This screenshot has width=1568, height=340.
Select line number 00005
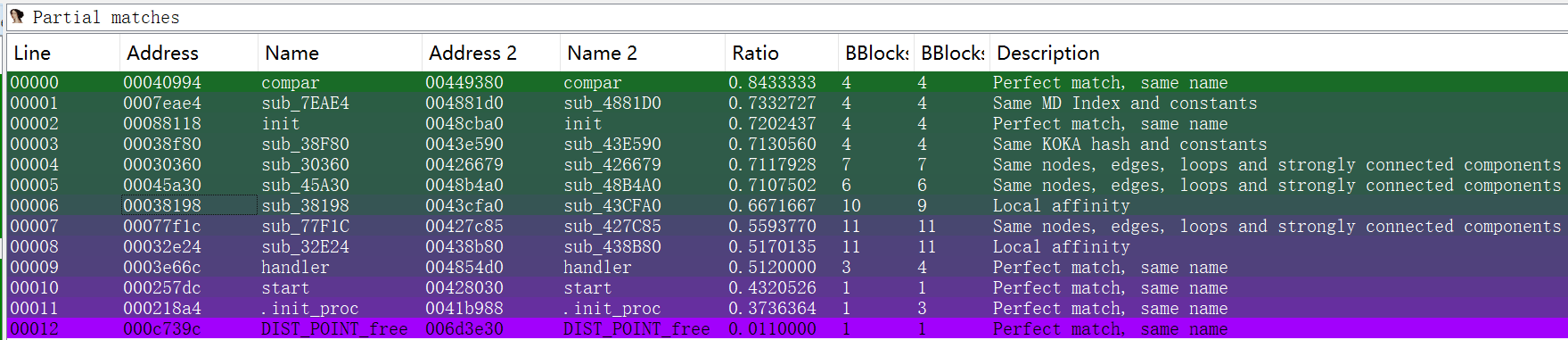coord(35,186)
